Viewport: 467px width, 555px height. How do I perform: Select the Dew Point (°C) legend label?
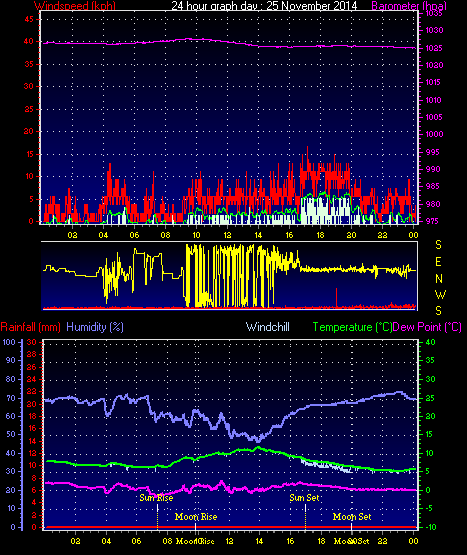click(x=427, y=327)
